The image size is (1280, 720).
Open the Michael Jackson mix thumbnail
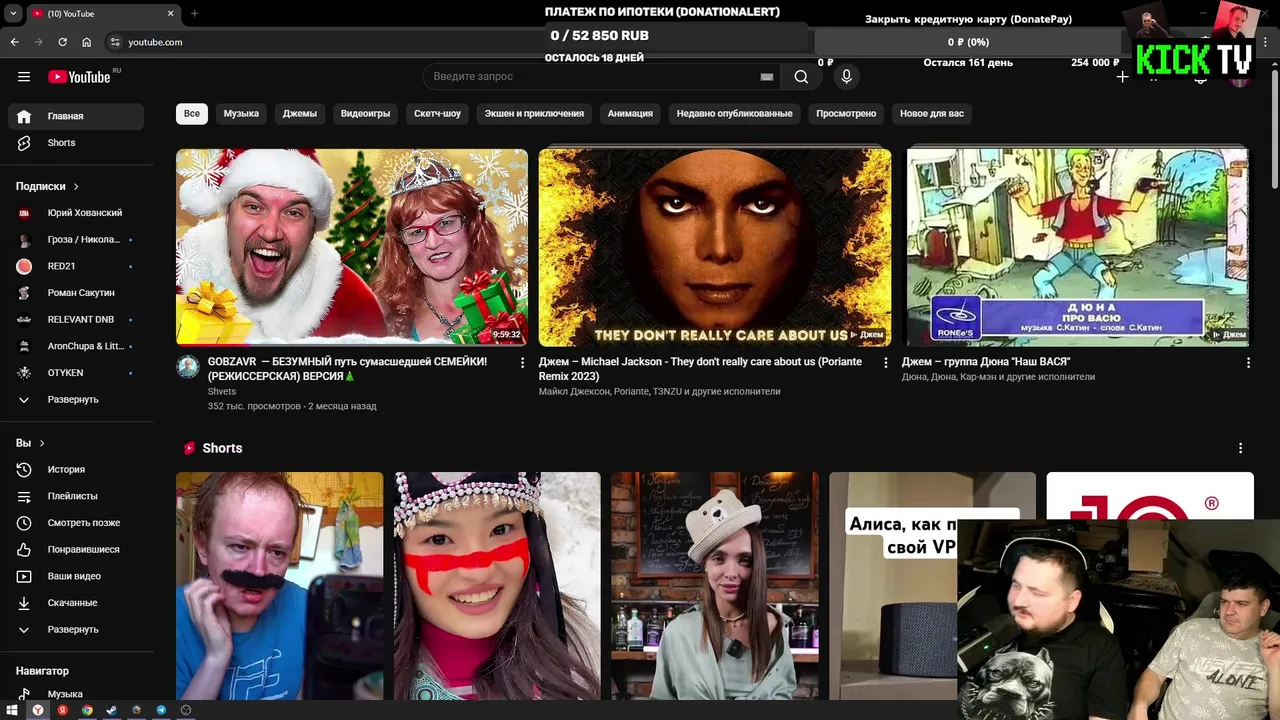pos(714,247)
